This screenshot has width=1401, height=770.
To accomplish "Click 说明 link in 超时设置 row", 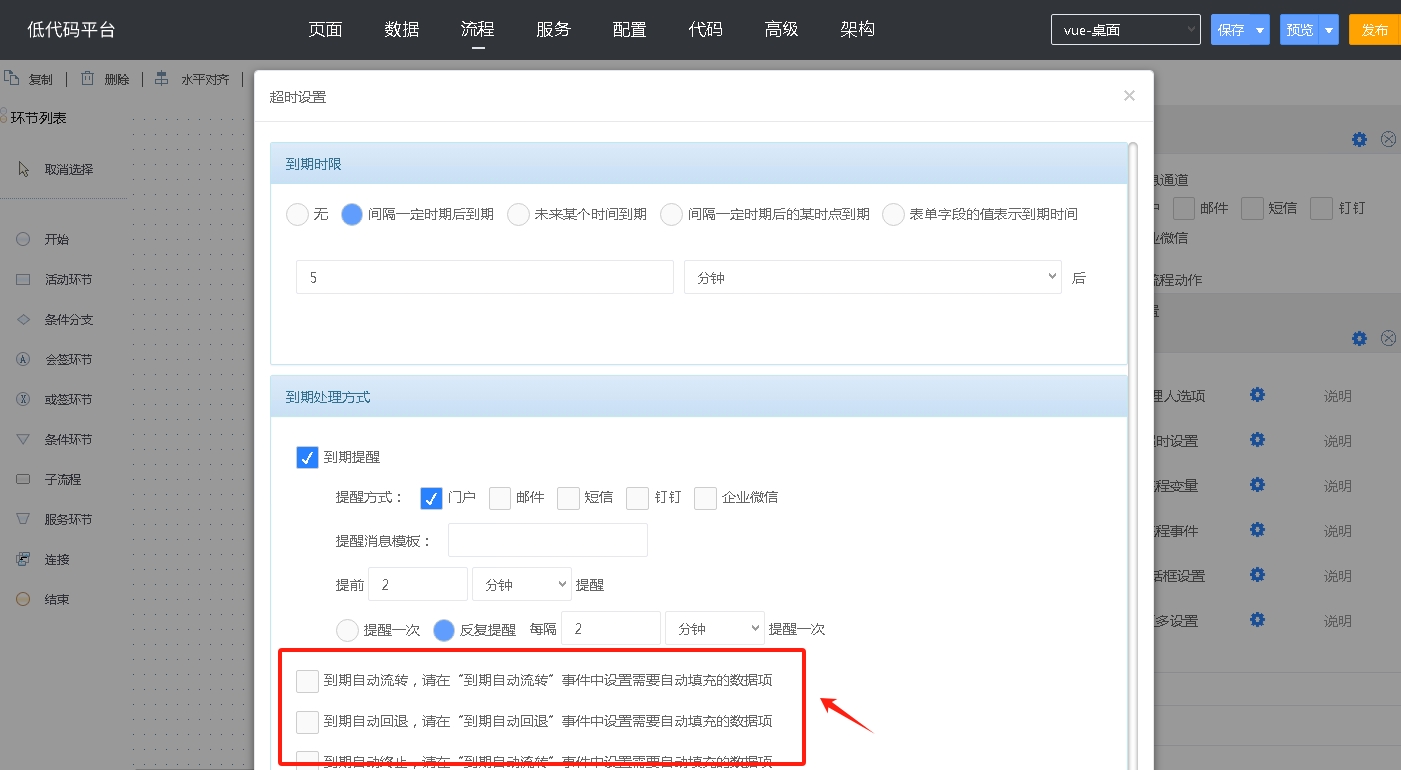I will tap(1338, 441).
